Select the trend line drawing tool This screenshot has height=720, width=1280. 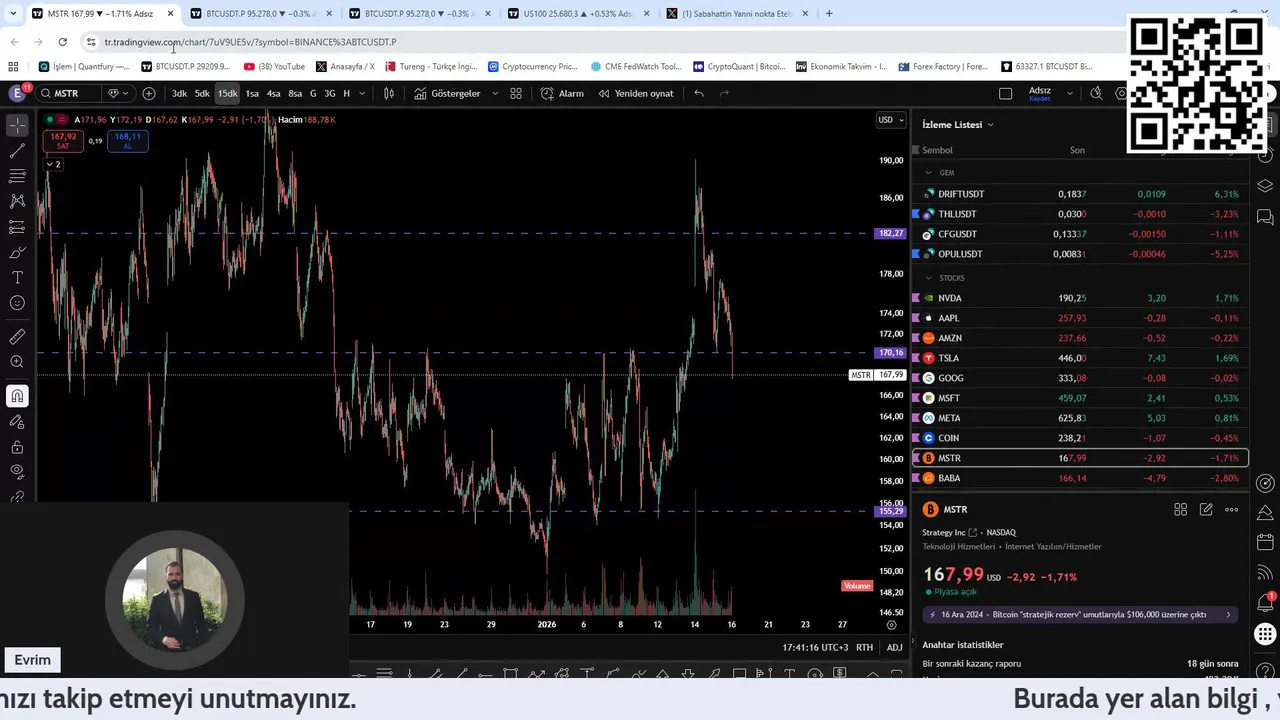17,151
